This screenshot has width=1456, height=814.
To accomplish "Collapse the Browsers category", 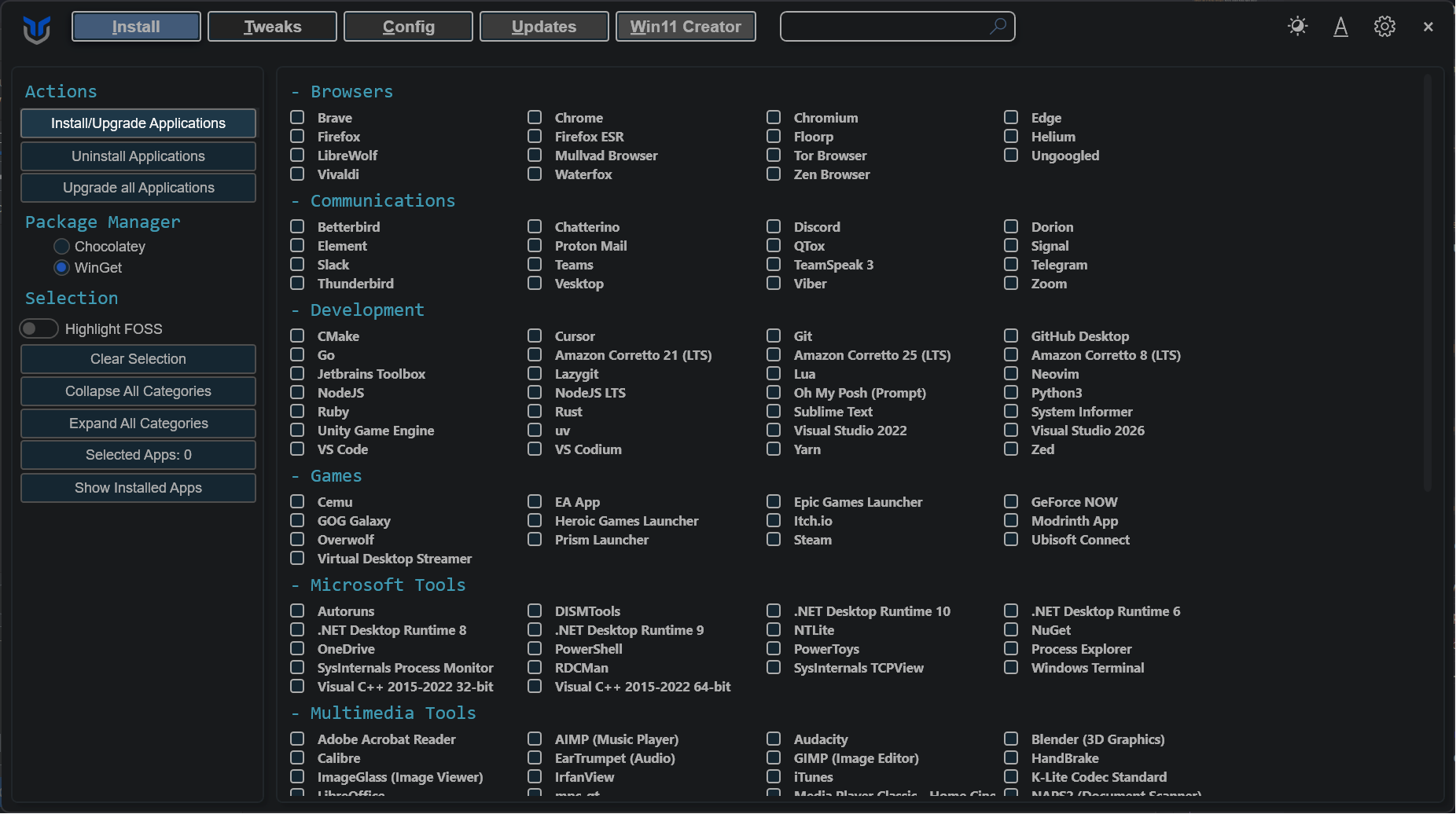I will pos(342,92).
